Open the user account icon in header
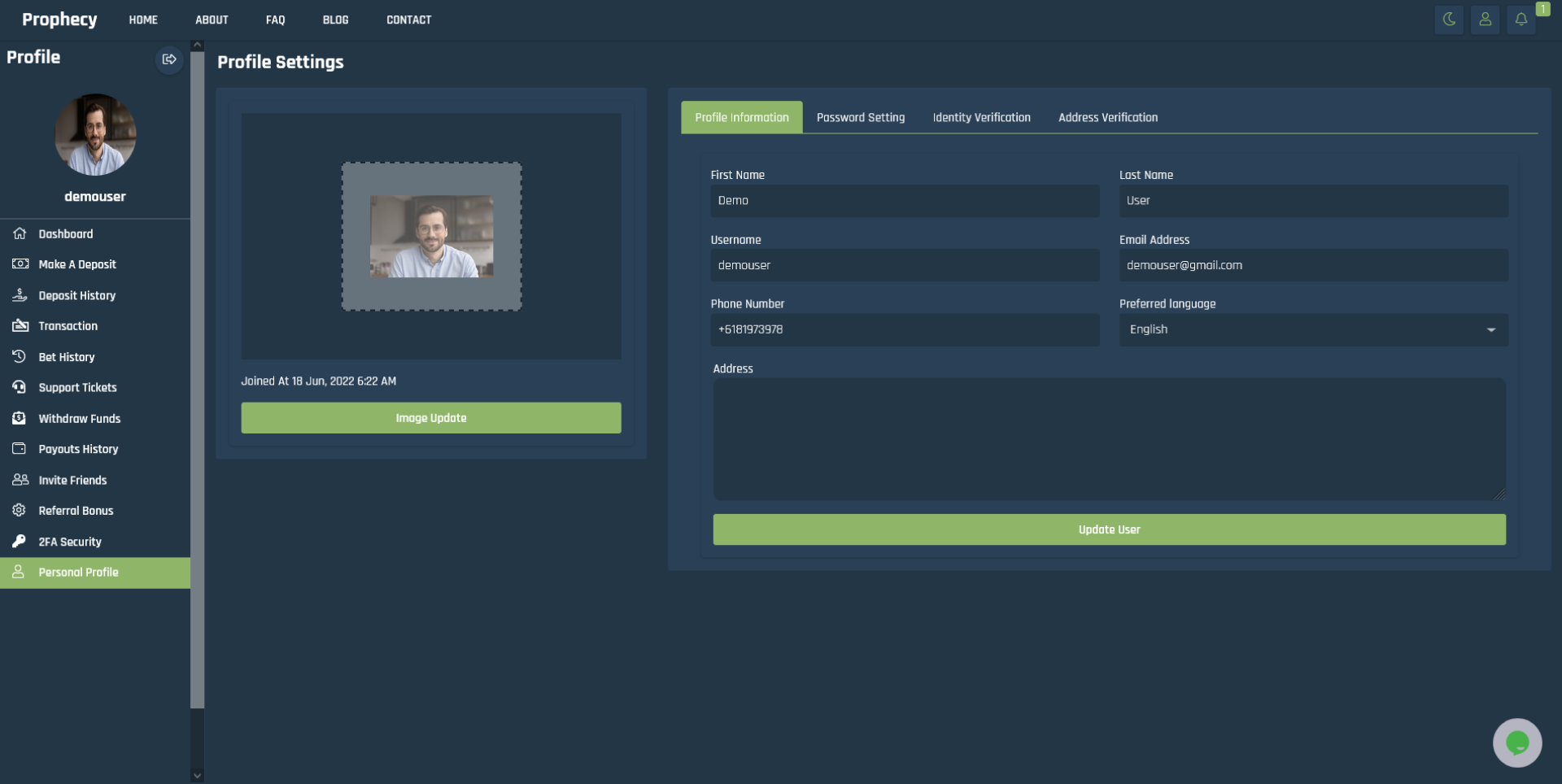Viewport: 1562px width, 784px height. (x=1485, y=20)
